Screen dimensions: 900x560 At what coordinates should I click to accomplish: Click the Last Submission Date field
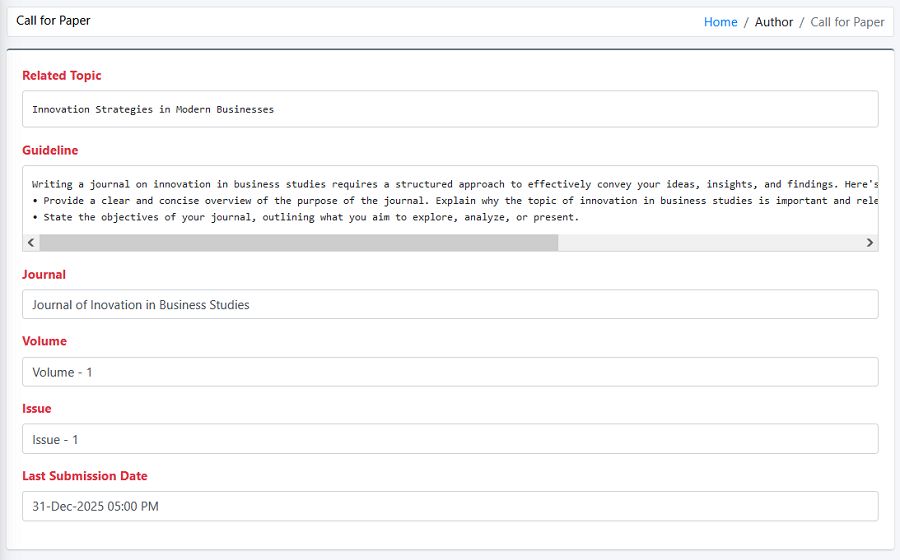[x=450, y=506]
